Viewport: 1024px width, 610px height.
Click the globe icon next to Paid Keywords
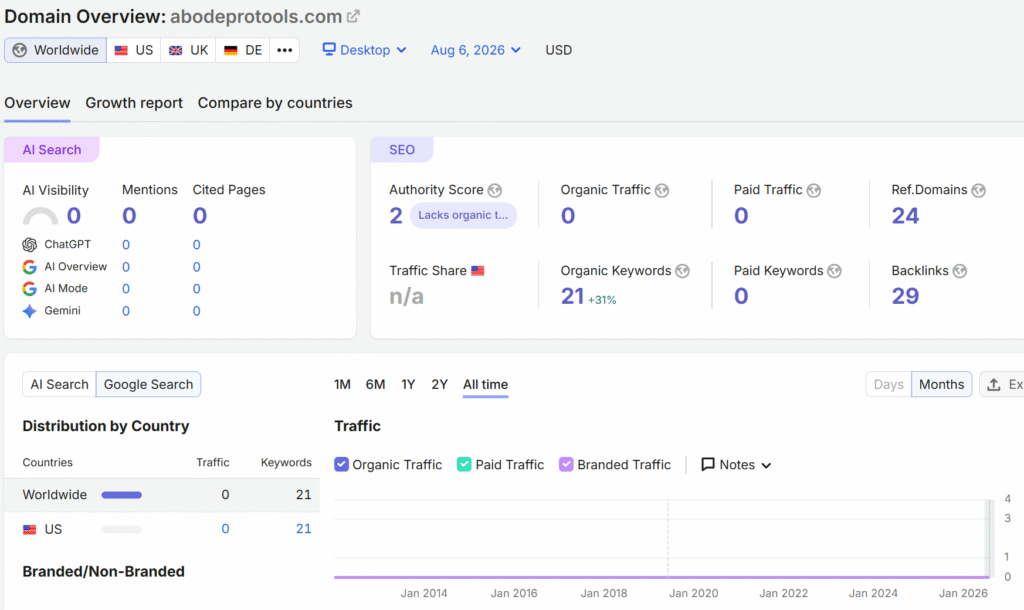pyautogui.click(x=835, y=271)
